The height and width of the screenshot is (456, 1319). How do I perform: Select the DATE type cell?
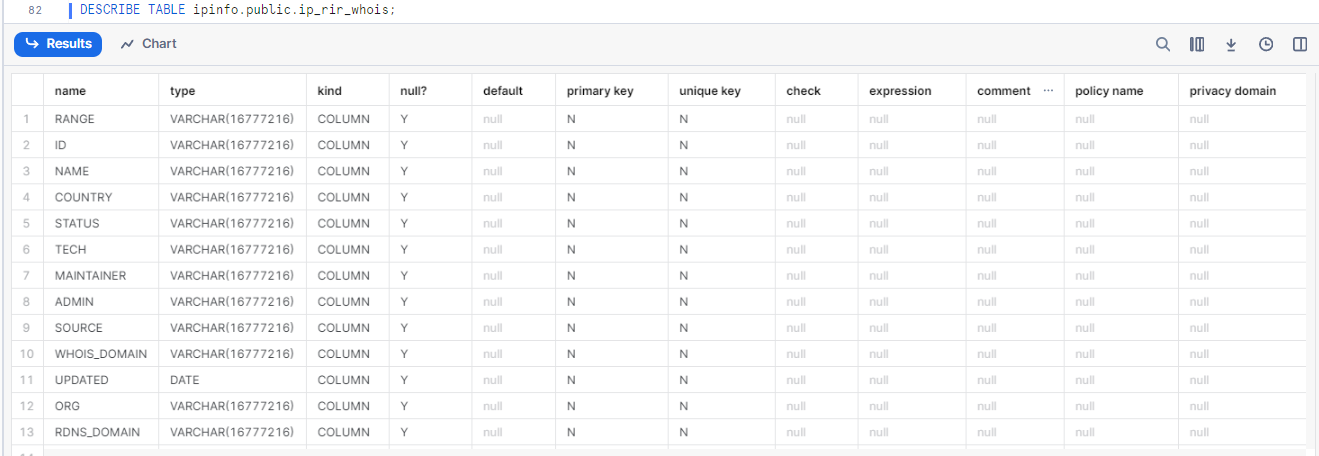pos(232,380)
